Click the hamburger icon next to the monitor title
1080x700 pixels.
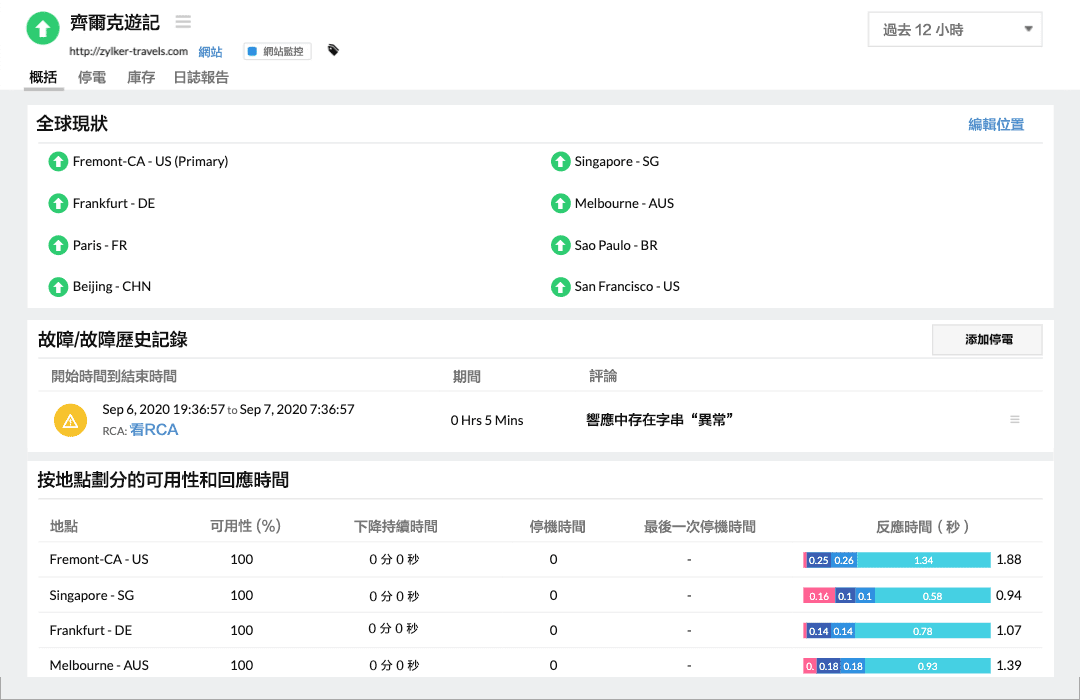coord(181,20)
